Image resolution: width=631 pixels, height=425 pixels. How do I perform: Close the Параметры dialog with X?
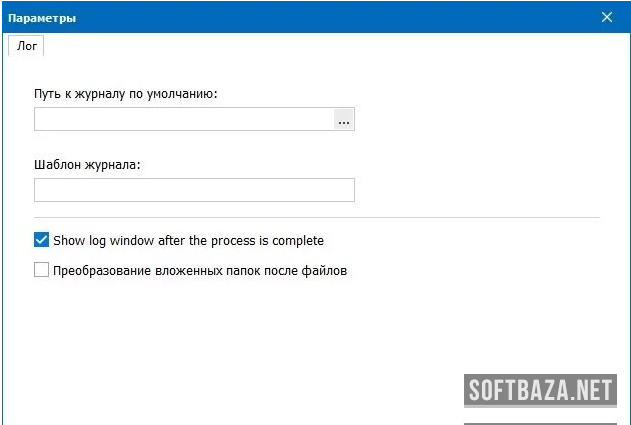pos(607,17)
